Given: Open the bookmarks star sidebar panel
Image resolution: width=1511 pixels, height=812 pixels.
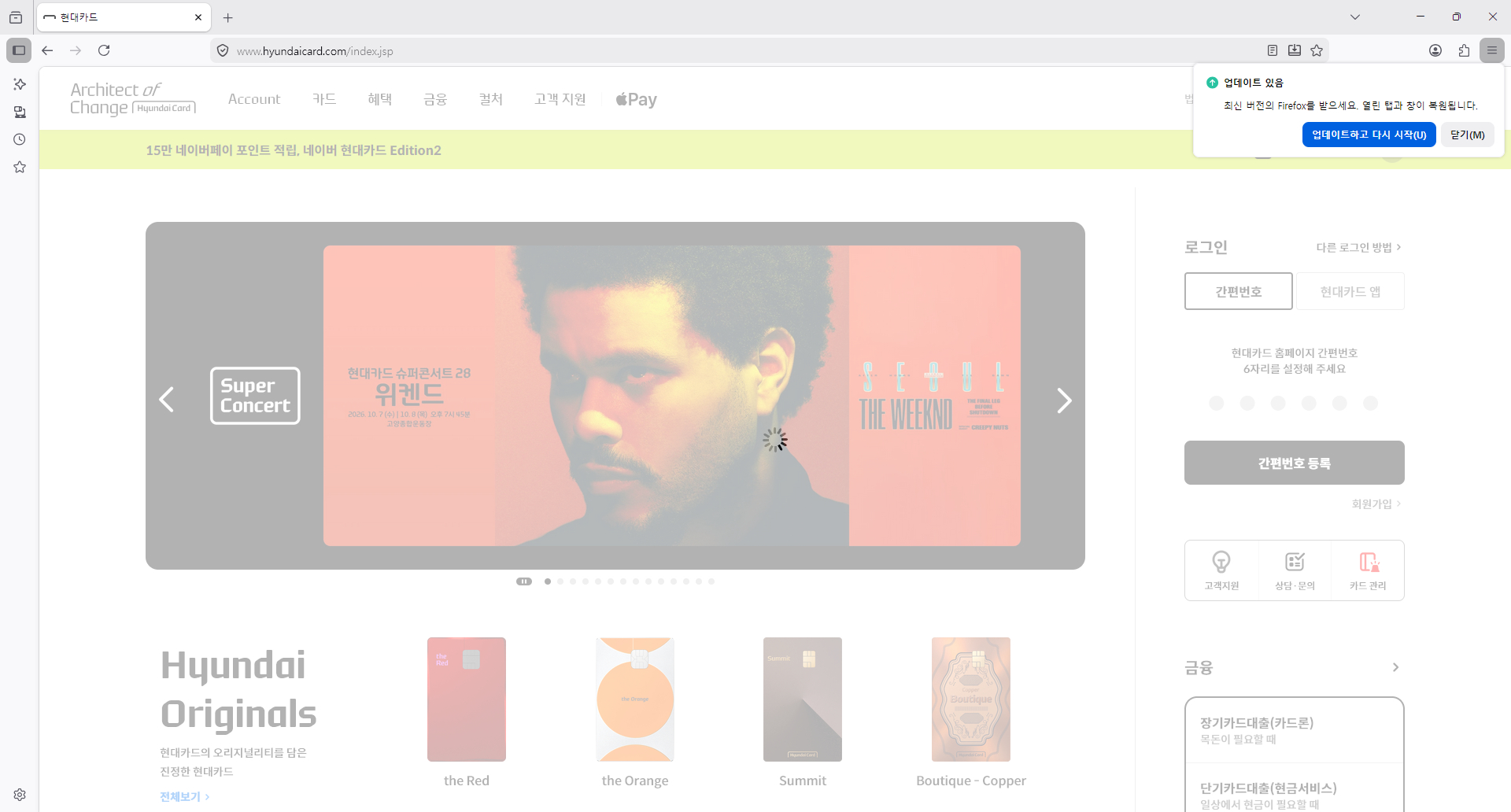Looking at the screenshot, I should [x=20, y=167].
